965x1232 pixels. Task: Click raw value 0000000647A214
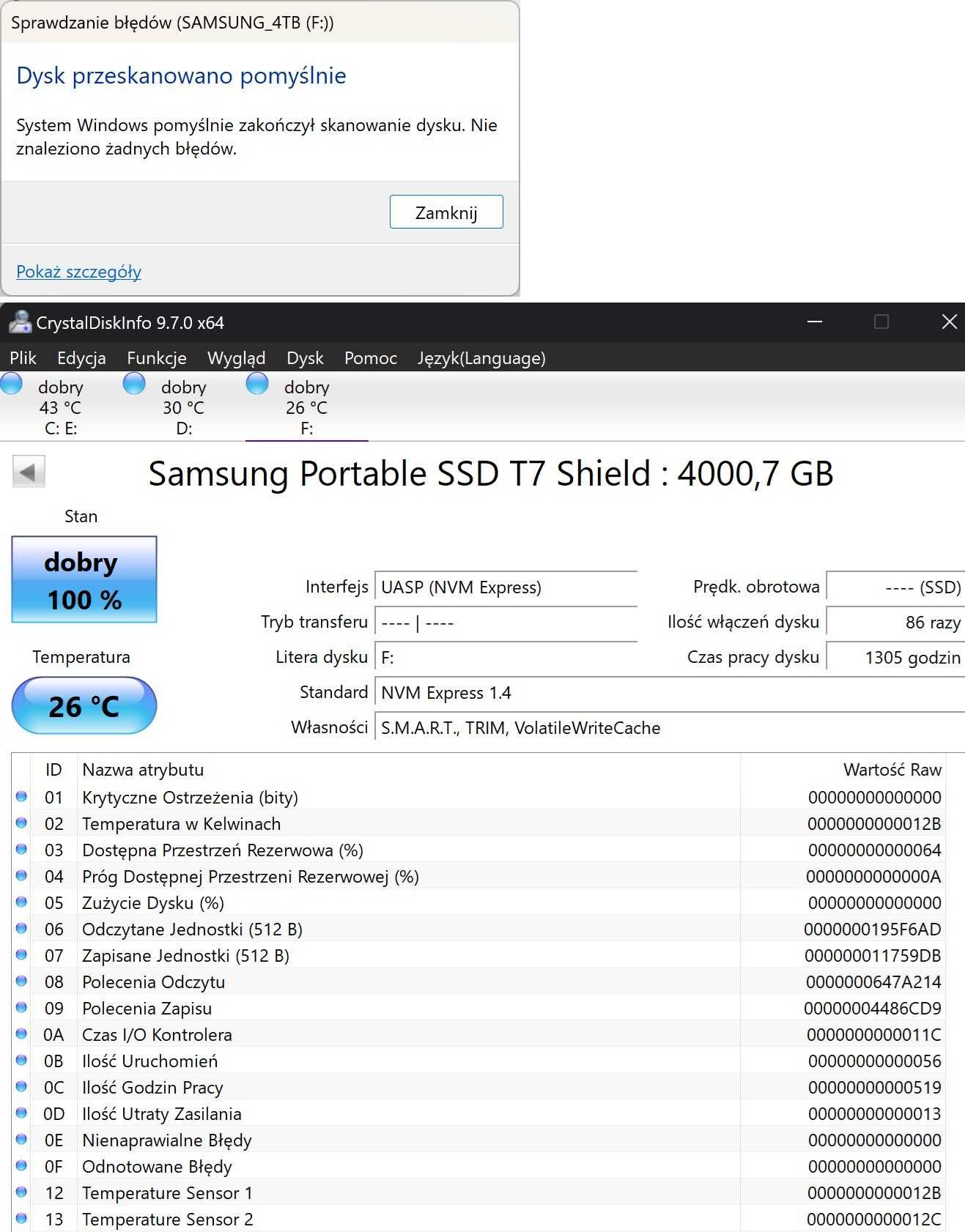(873, 982)
